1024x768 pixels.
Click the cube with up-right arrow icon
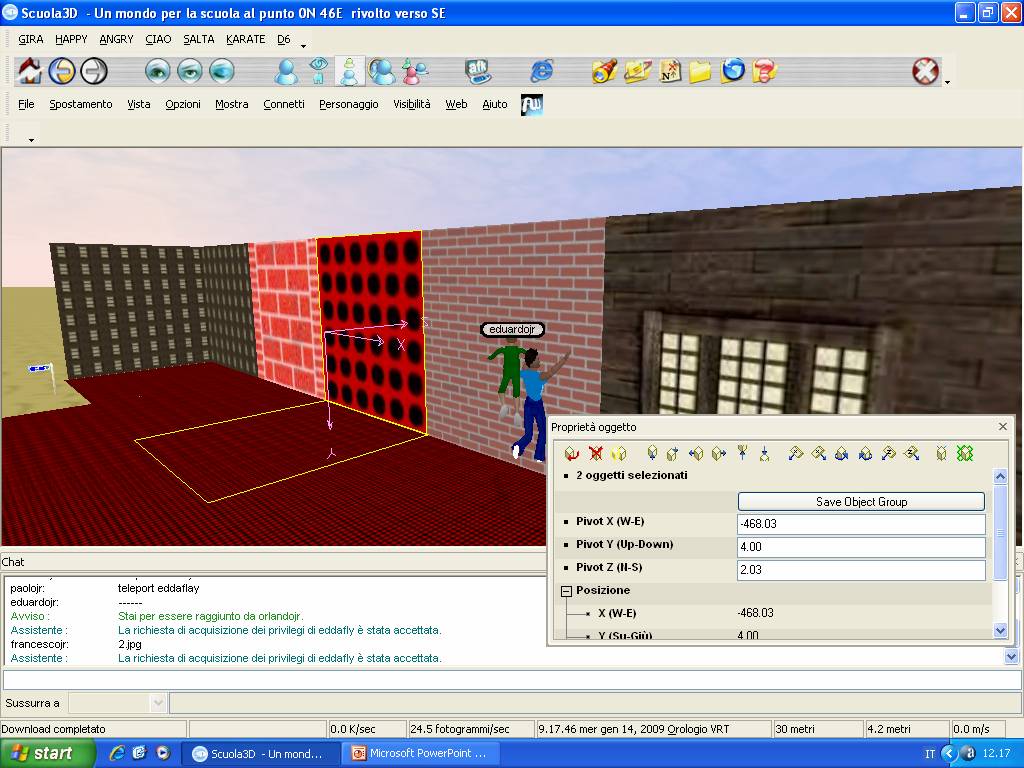pos(673,453)
